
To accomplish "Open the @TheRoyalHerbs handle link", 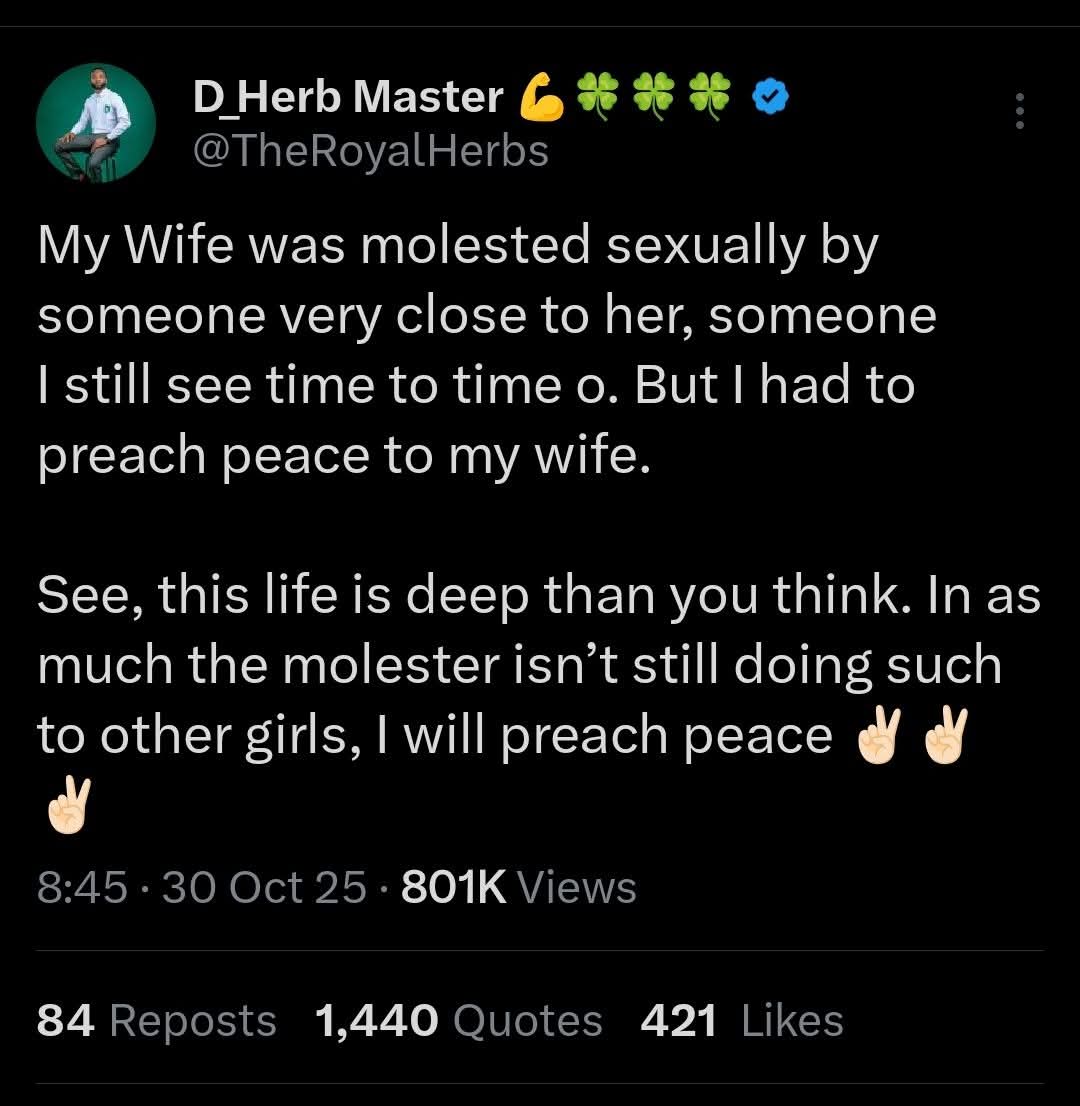I will [x=369, y=151].
